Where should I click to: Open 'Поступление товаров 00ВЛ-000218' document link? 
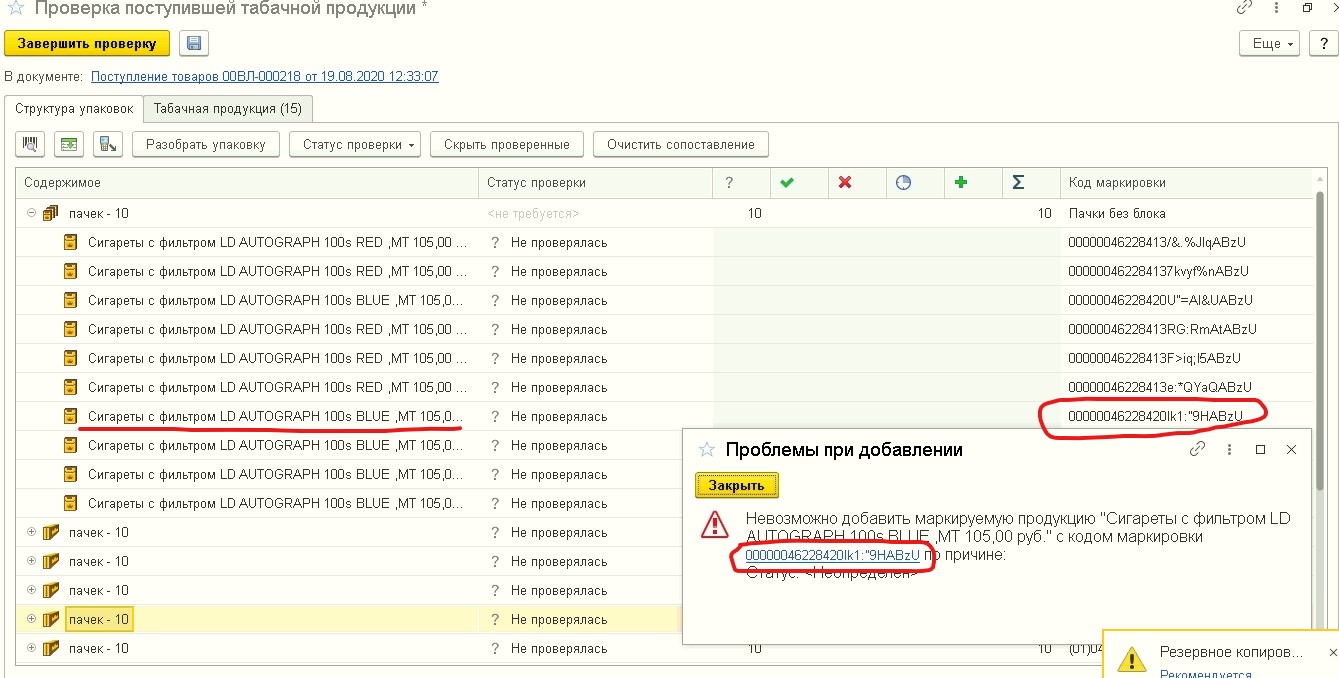264,76
